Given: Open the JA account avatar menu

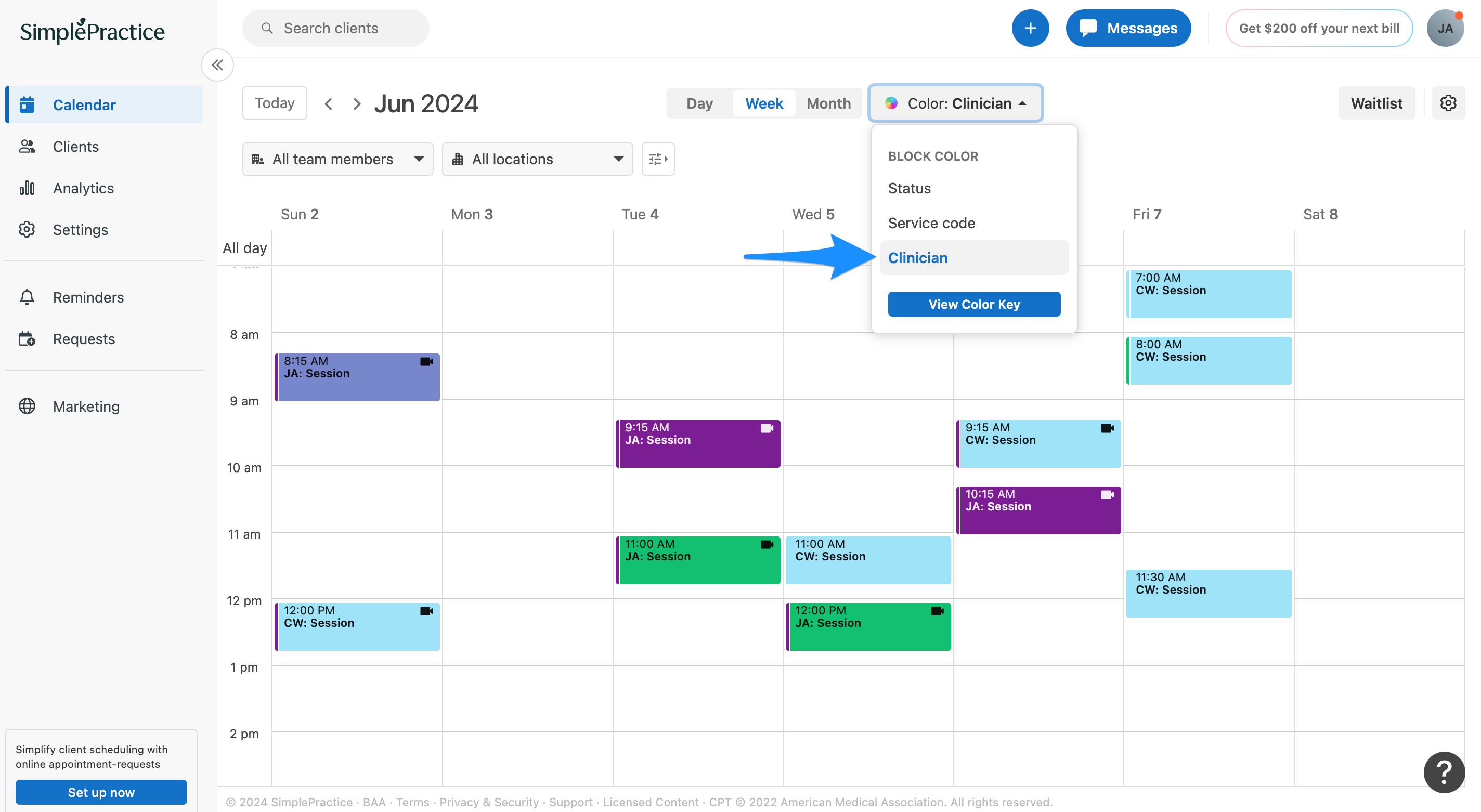Looking at the screenshot, I should (x=1445, y=28).
